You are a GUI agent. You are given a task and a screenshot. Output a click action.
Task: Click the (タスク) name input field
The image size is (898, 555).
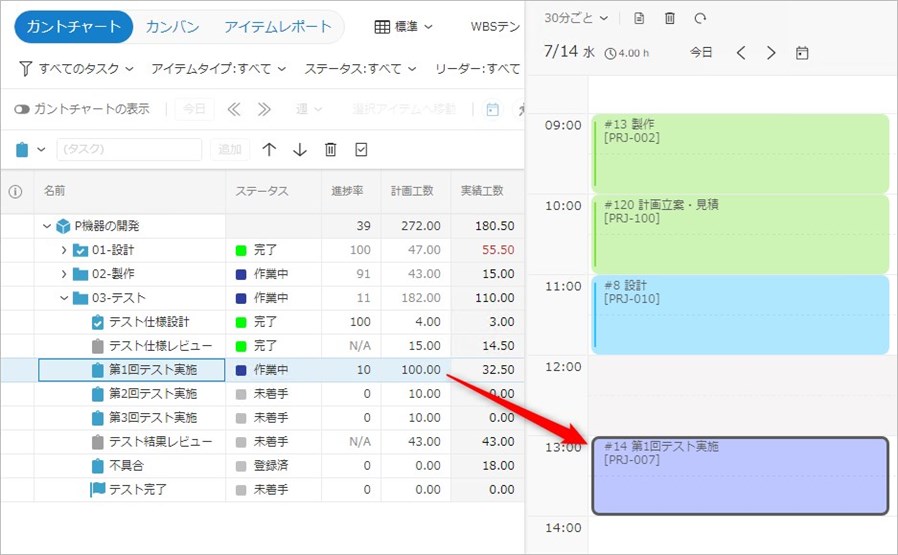pyautogui.click(x=130, y=149)
